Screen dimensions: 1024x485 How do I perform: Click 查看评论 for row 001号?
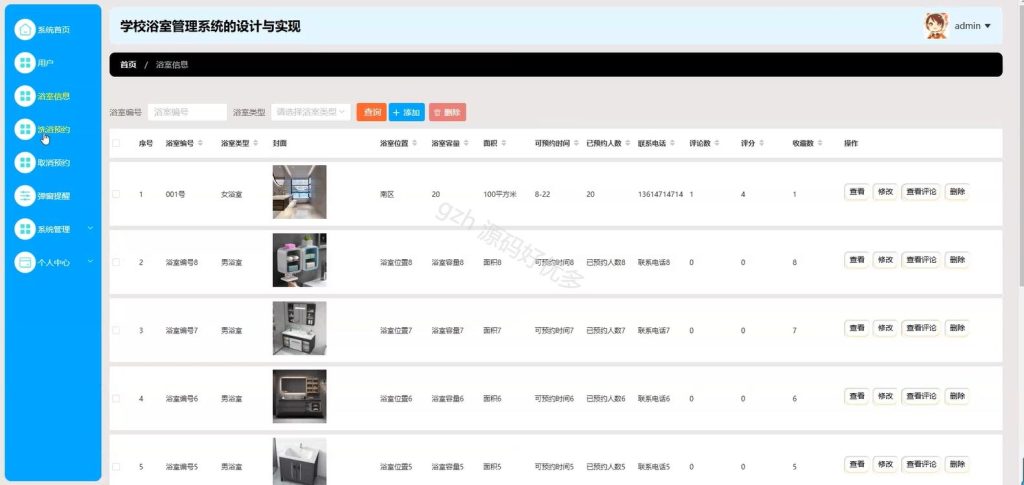point(921,192)
